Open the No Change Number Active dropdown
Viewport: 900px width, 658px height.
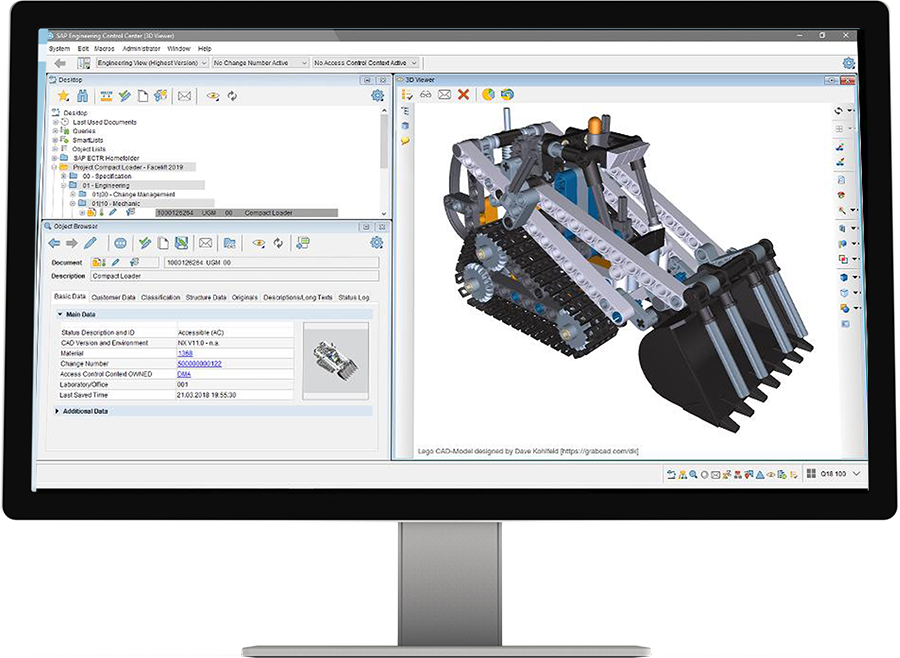point(261,63)
